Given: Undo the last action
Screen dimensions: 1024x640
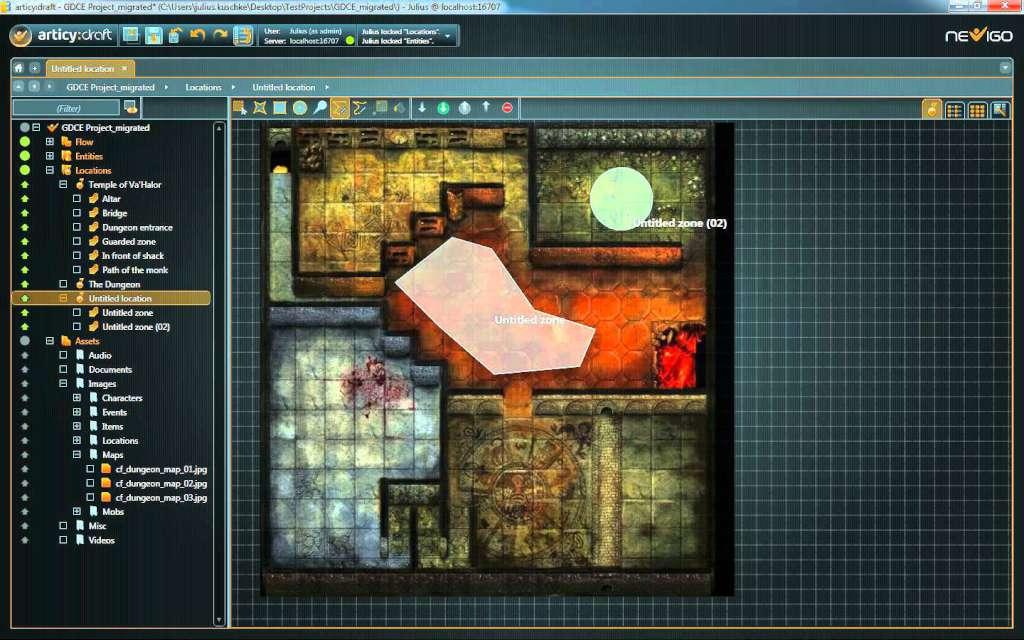Looking at the screenshot, I should tap(198, 35).
